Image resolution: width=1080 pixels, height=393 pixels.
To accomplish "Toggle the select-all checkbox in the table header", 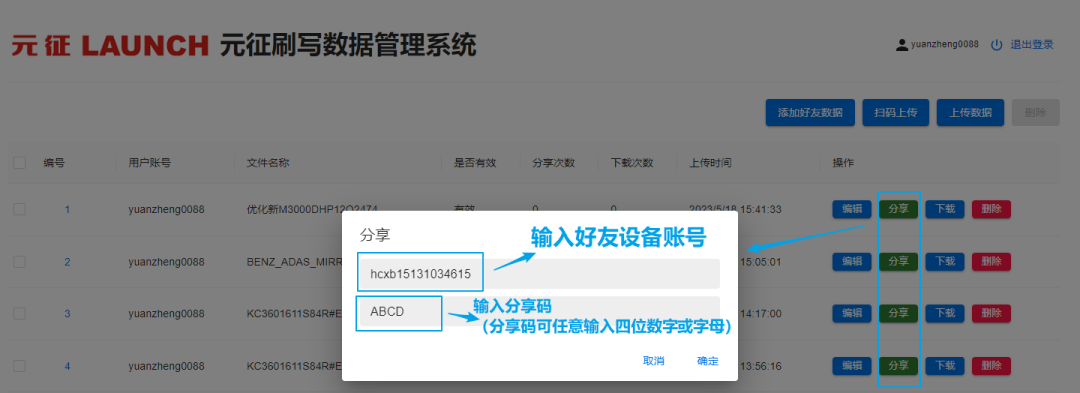I will [x=20, y=163].
